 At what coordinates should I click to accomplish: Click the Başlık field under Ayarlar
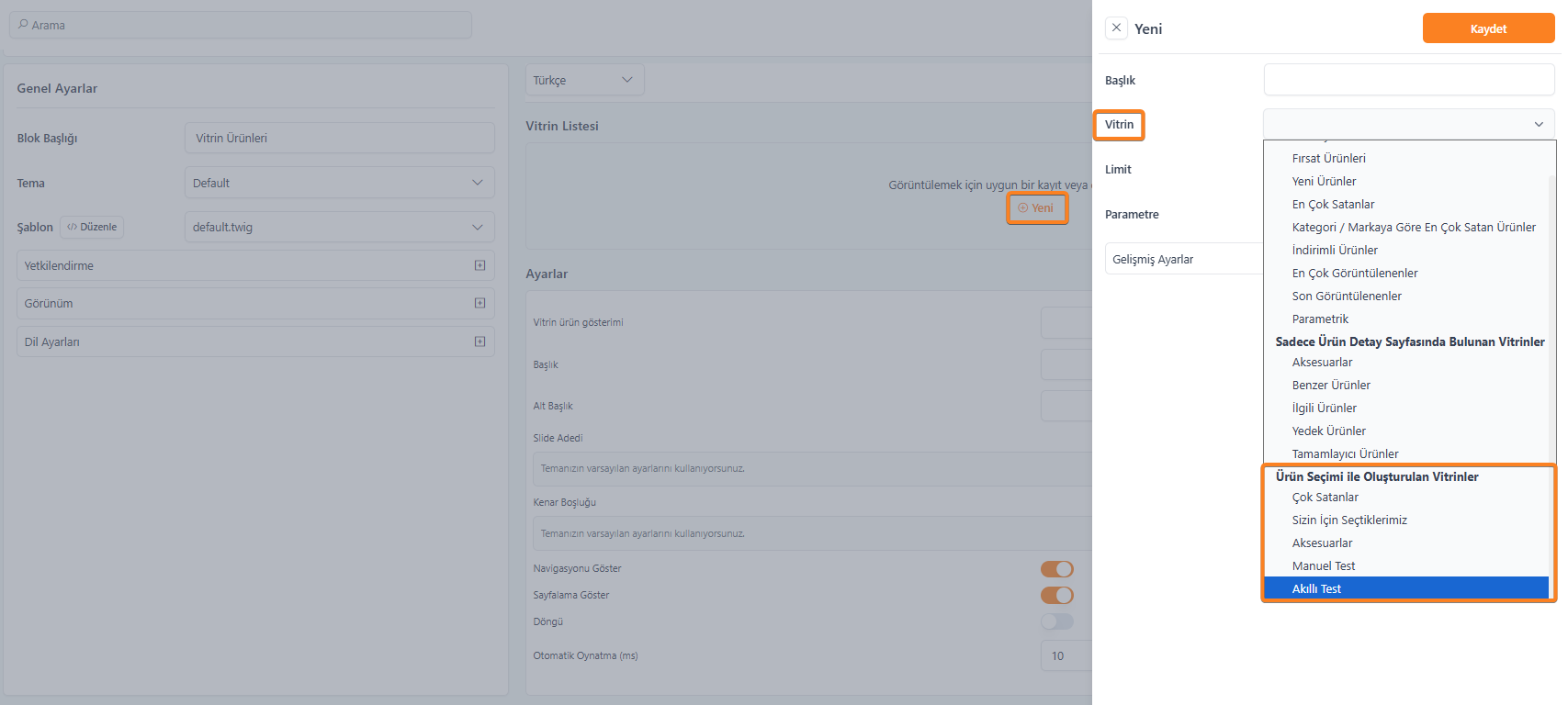[x=1066, y=364]
